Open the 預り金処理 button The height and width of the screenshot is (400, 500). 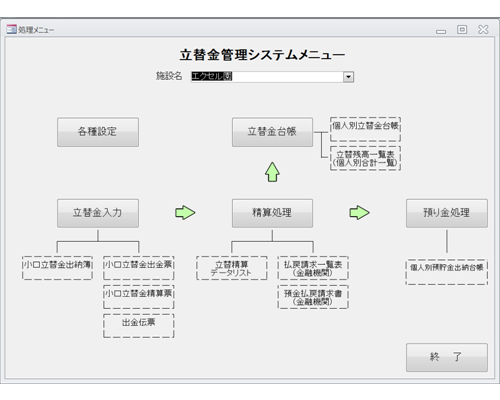tap(447, 213)
